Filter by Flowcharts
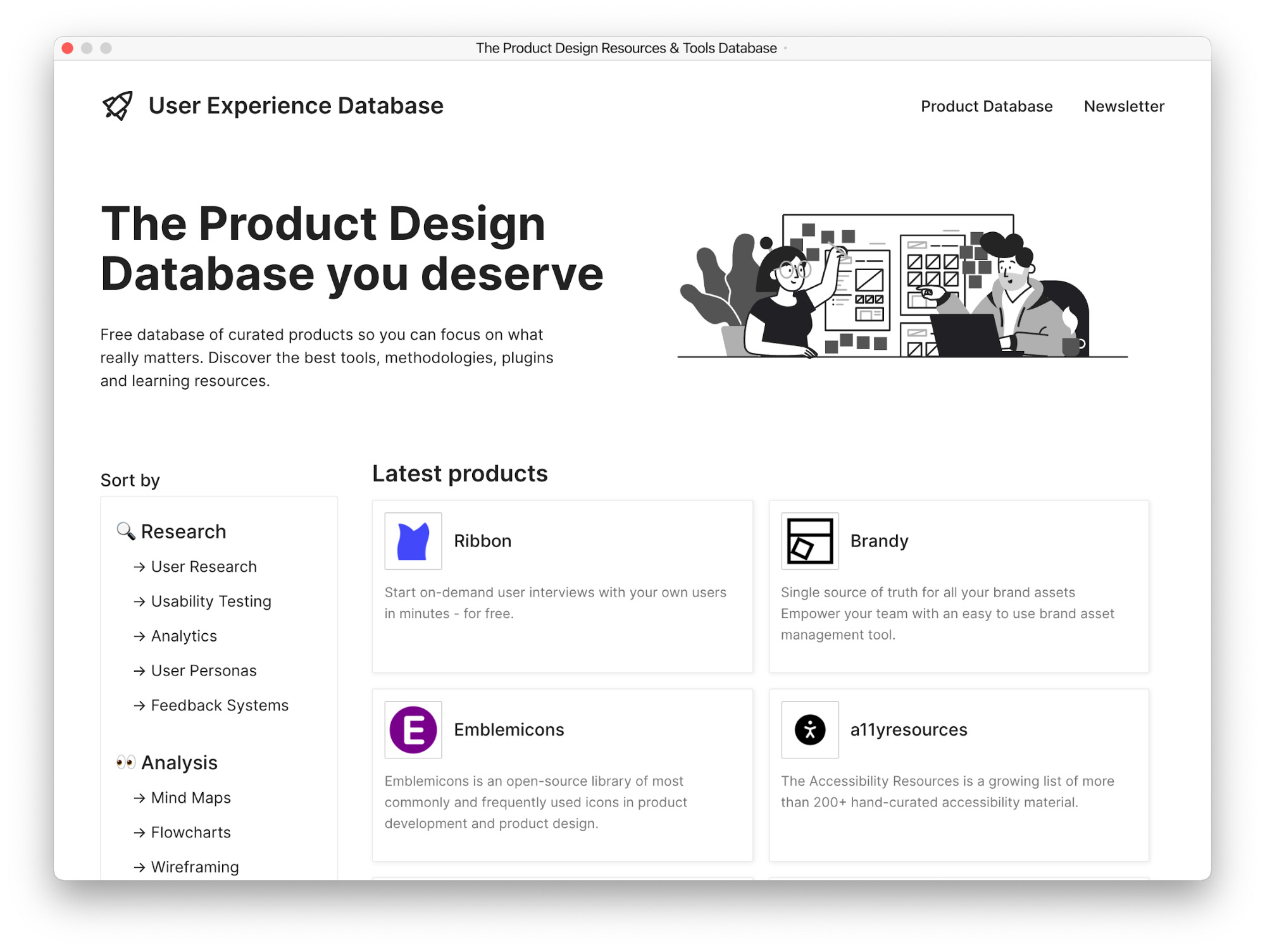 click(x=190, y=832)
